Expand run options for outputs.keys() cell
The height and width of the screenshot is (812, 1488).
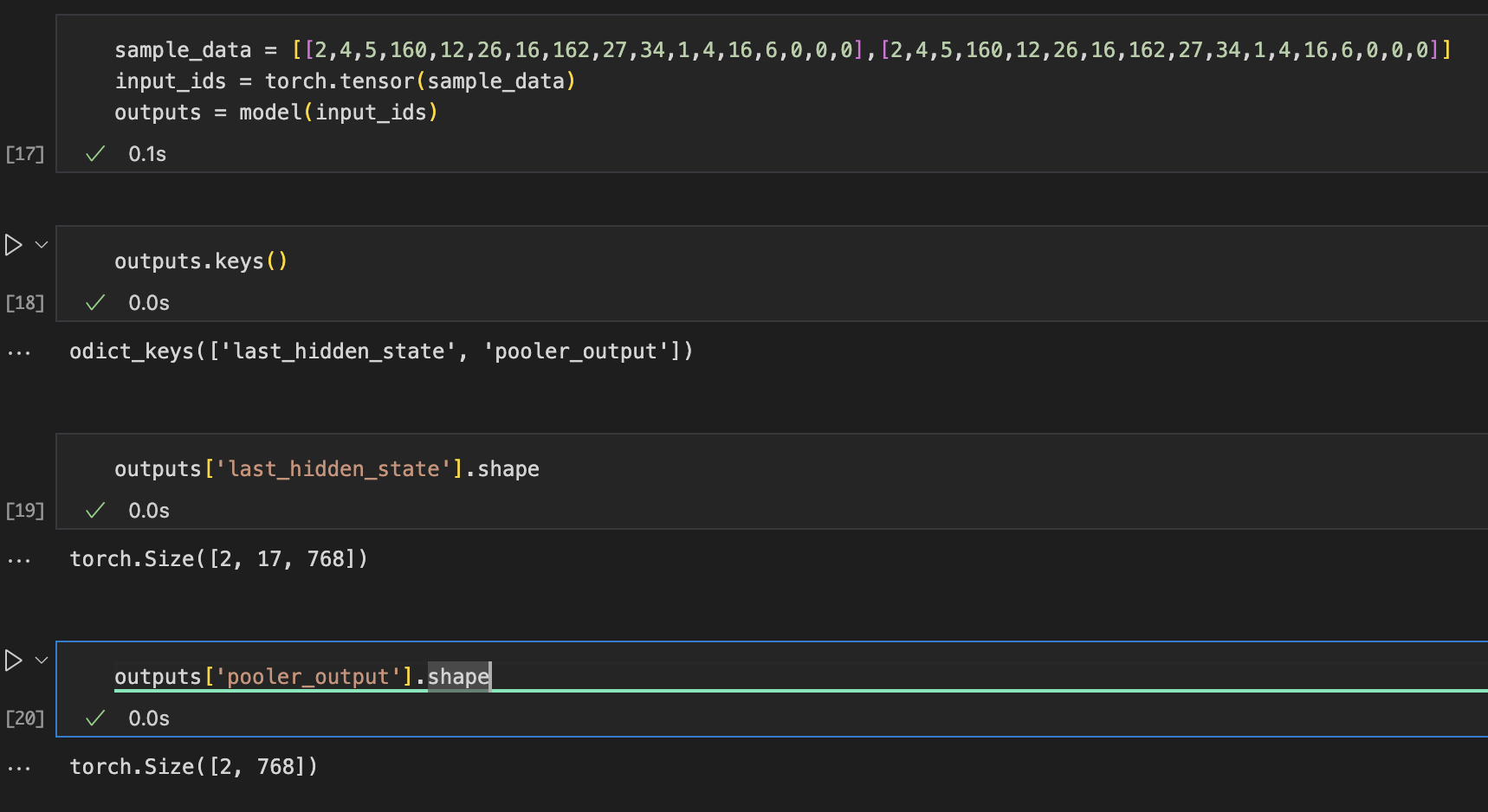(x=41, y=245)
